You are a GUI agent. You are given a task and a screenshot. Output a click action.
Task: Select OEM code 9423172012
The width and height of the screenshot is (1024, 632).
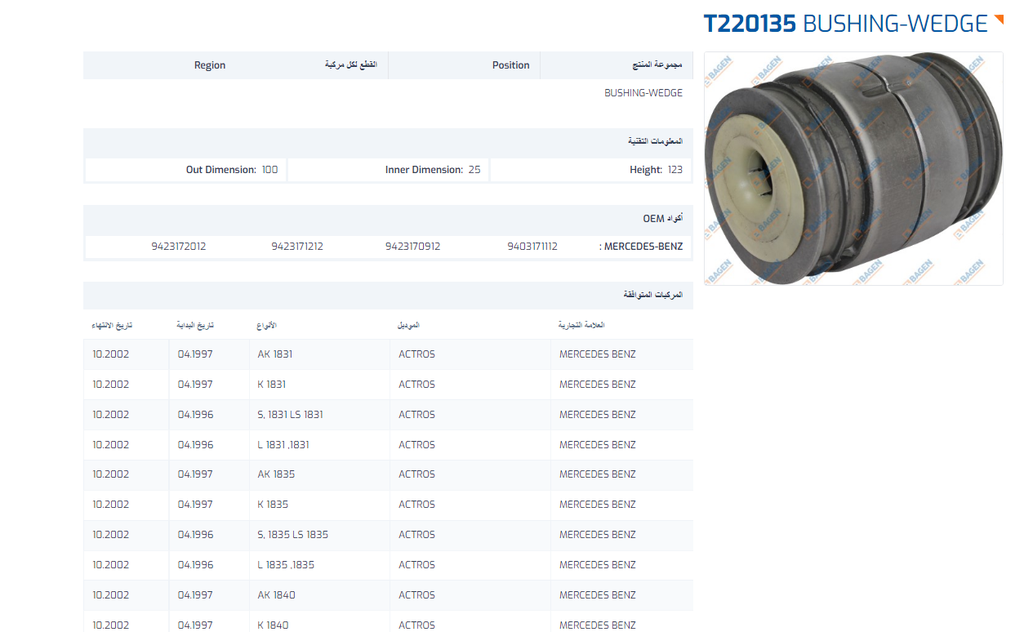(x=178, y=246)
